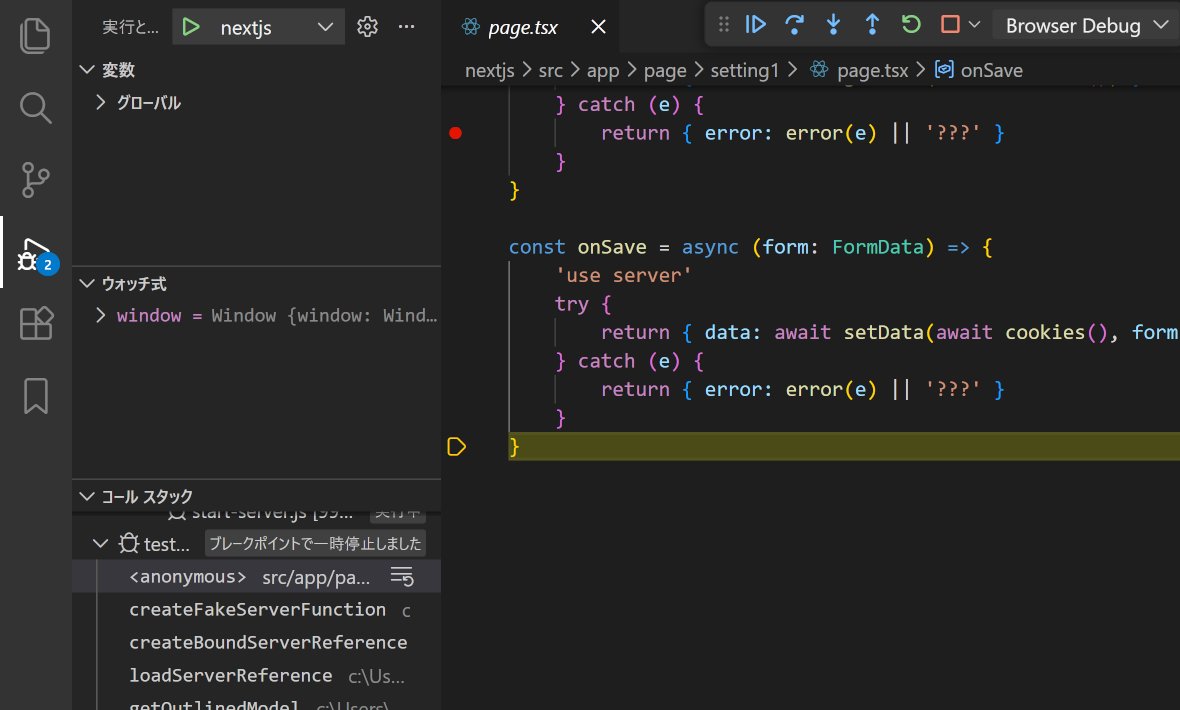Click the debug icon of test... session
This screenshot has height=710, width=1180.
(129, 544)
